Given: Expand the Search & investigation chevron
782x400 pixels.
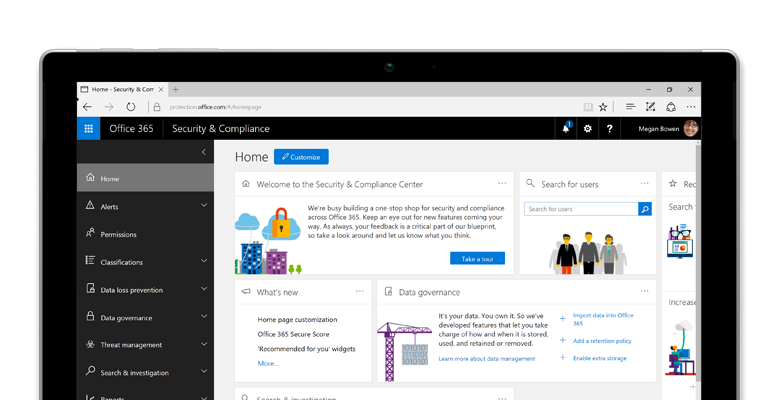Looking at the screenshot, I should [x=203, y=371].
